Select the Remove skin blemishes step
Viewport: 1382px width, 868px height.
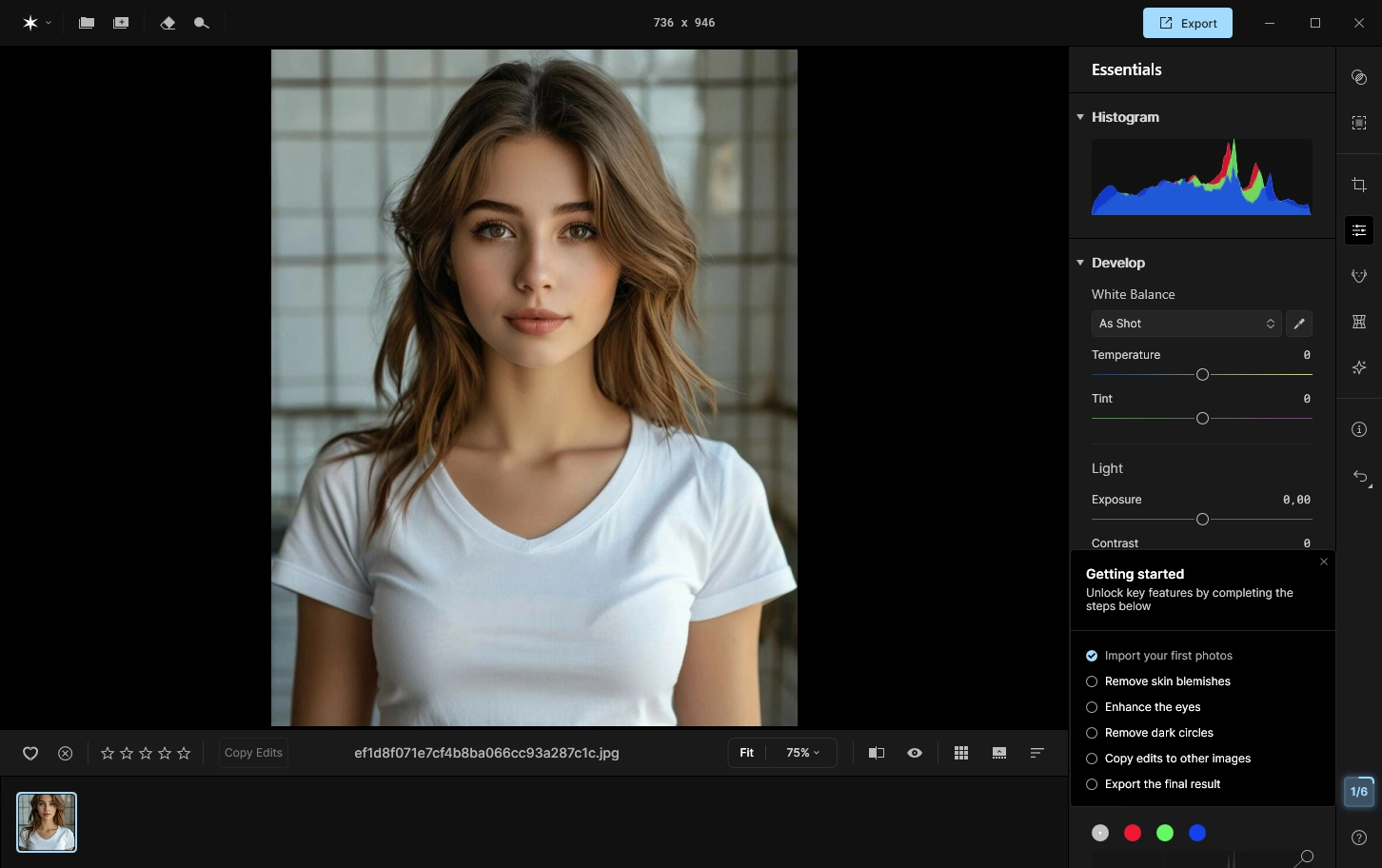click(x=1167, y=681)
